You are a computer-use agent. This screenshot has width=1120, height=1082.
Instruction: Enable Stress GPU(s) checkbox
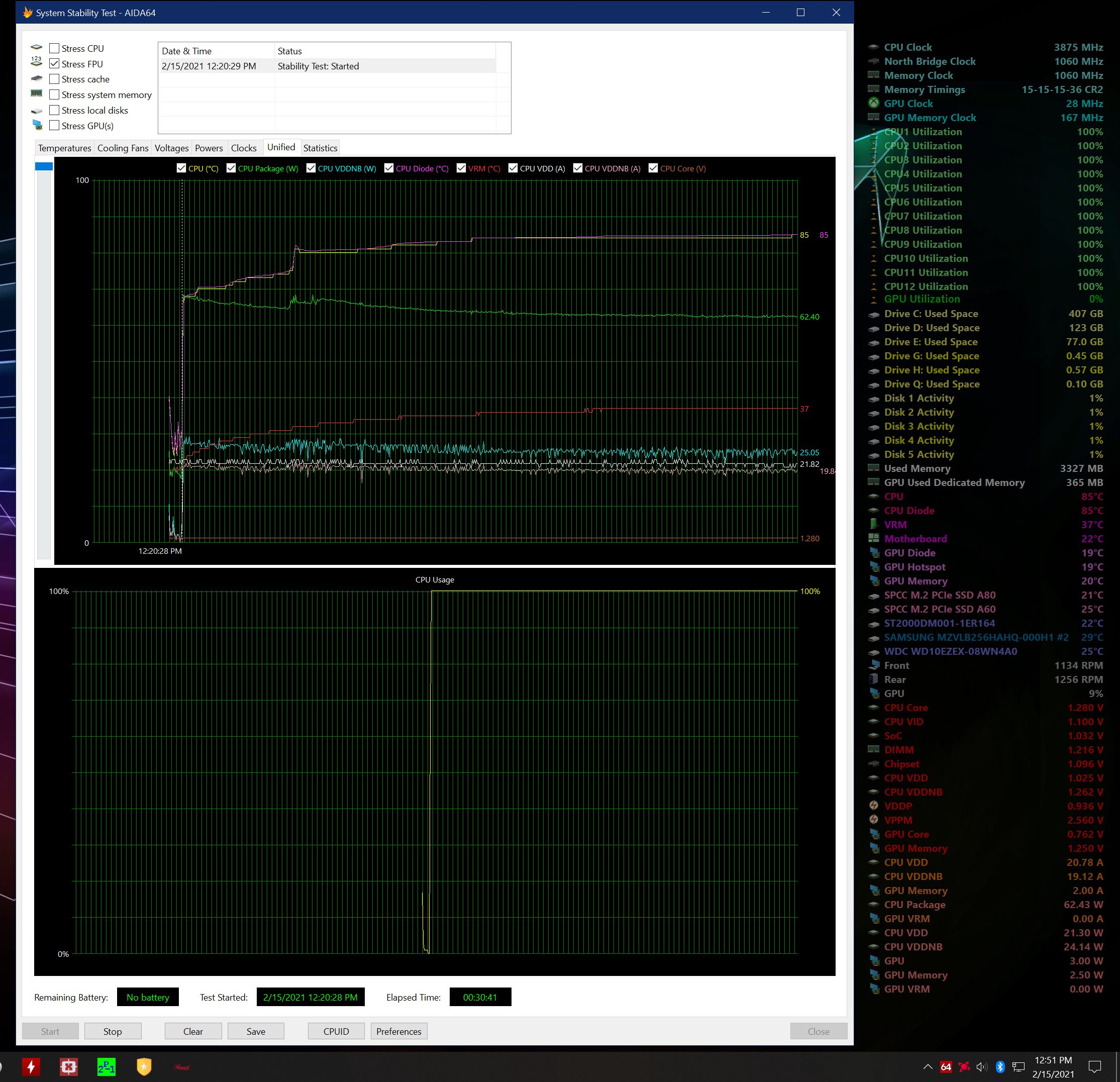(54, 126)
